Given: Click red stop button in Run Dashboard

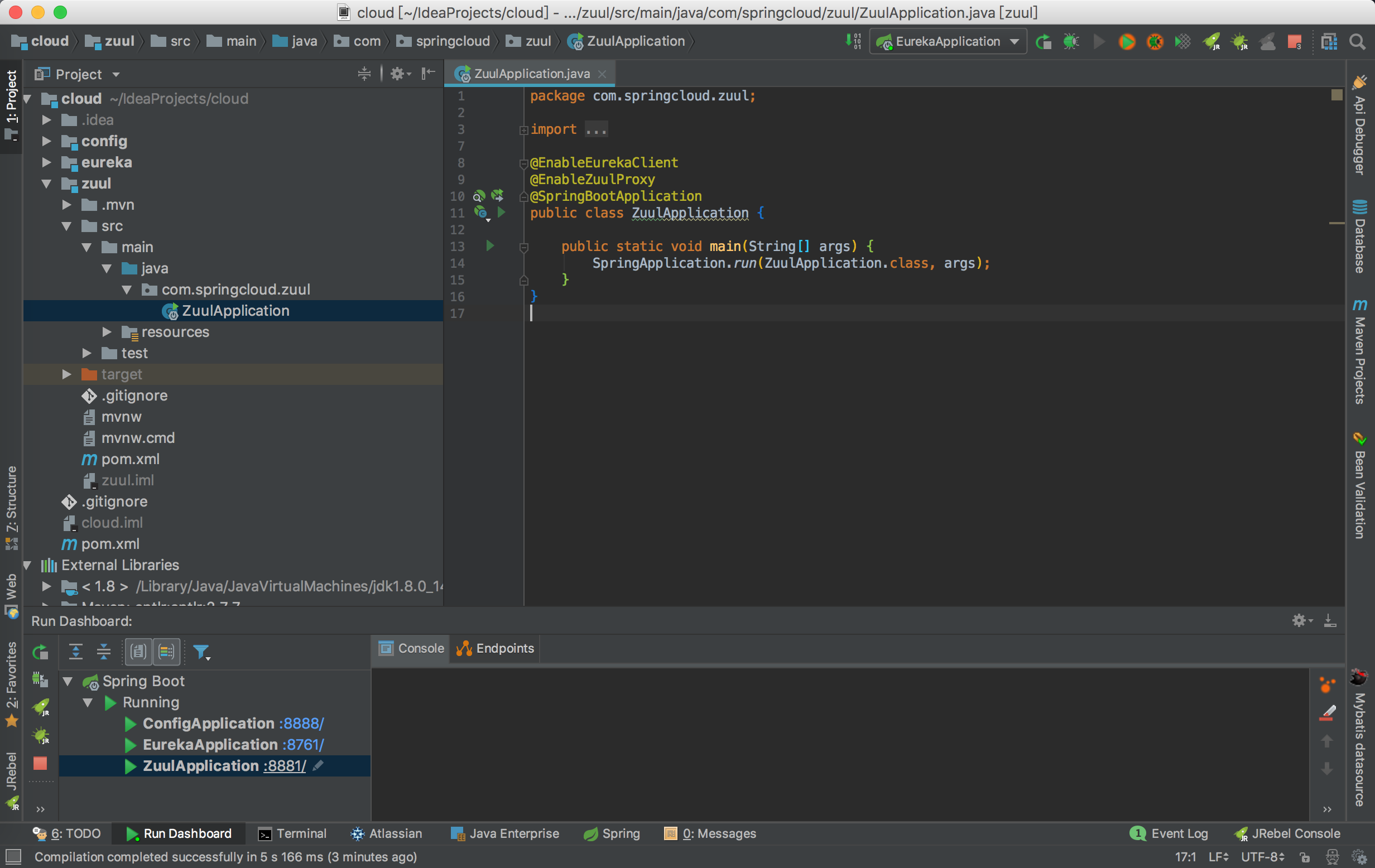Looking at the screenshot, I should 40,763.
